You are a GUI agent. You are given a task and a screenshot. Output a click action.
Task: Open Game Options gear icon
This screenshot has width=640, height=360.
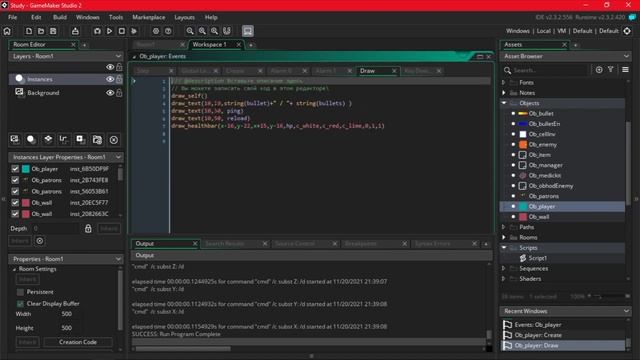(156, 31)
